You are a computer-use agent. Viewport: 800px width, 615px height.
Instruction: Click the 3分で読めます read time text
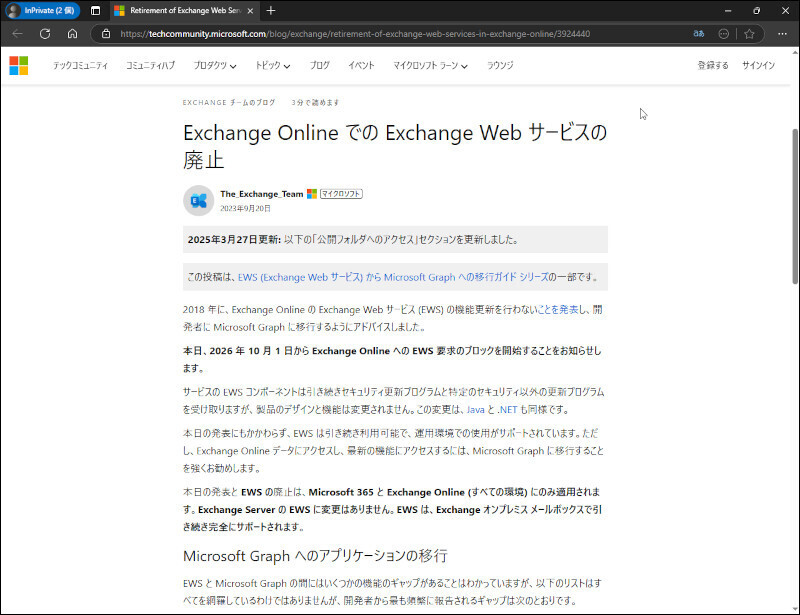click(x=315, y=103)
